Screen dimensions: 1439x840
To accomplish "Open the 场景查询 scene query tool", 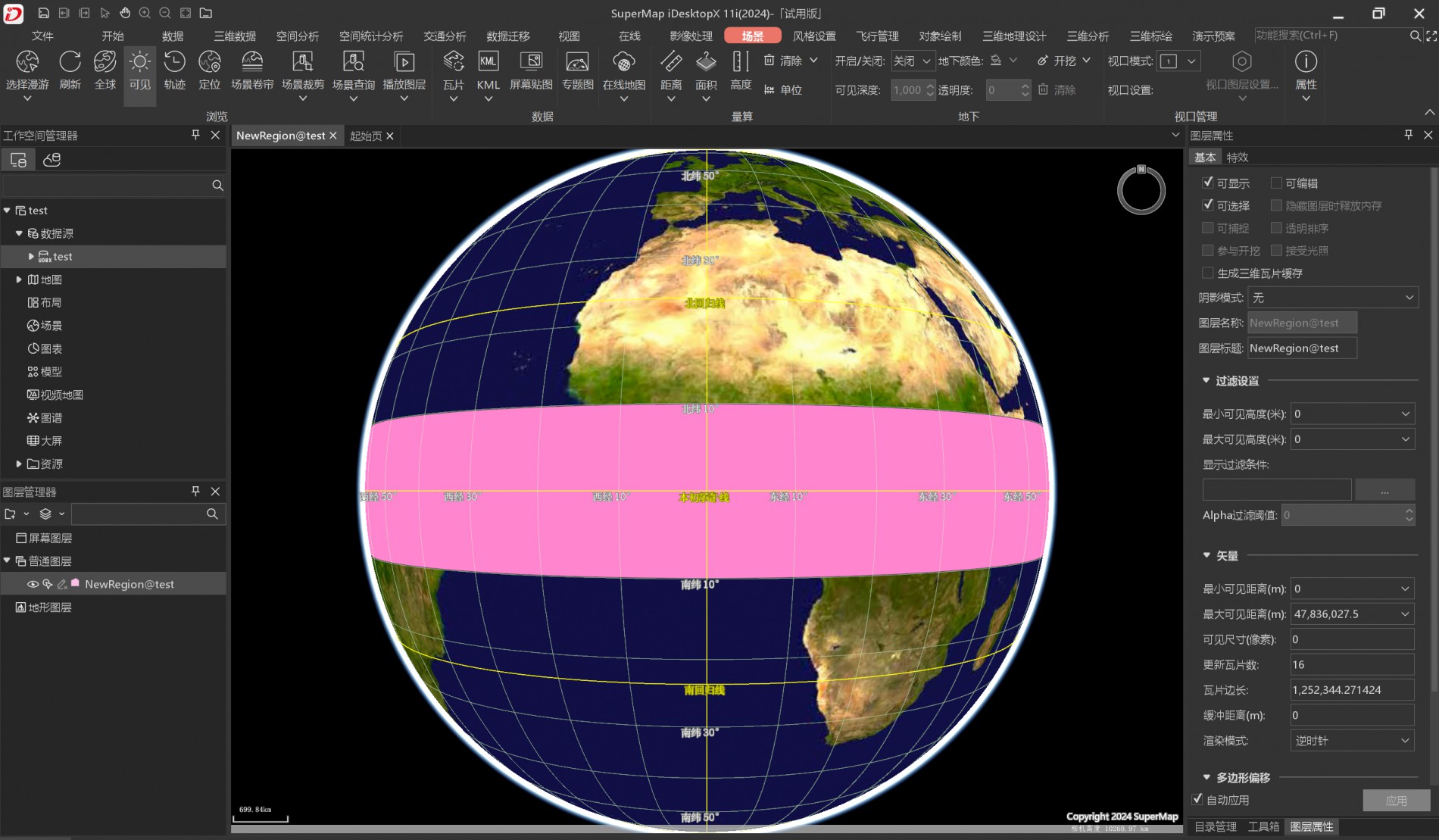I will click(354, 70).
